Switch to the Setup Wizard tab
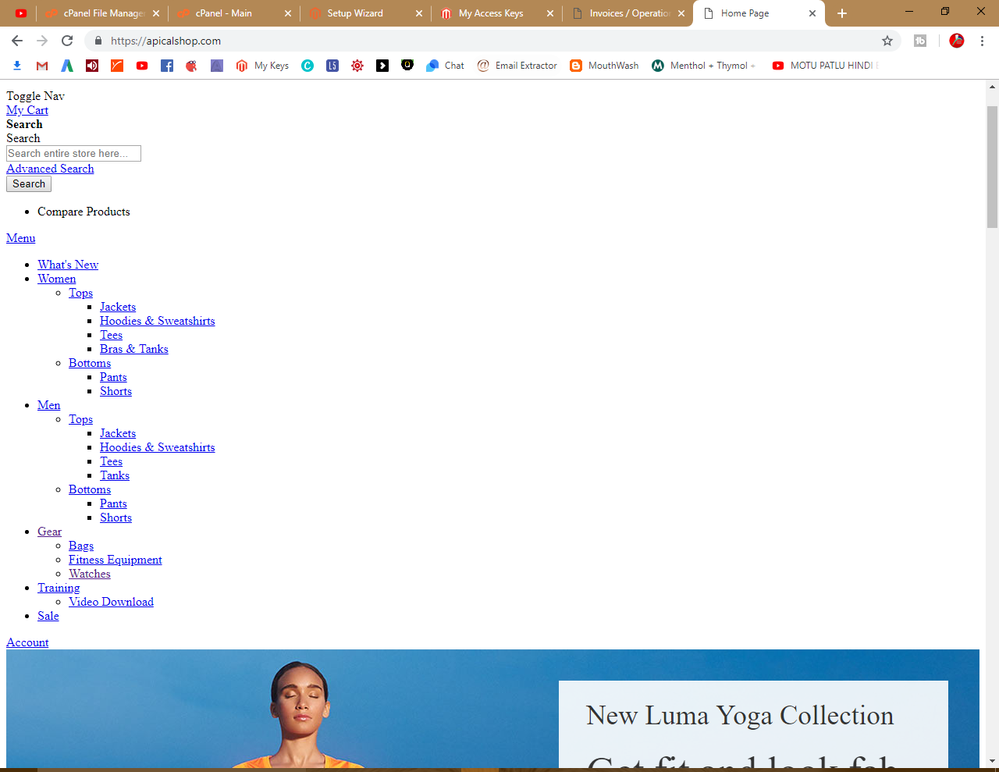The height and width of the screenshot is (772, 999). click(355, 14)
